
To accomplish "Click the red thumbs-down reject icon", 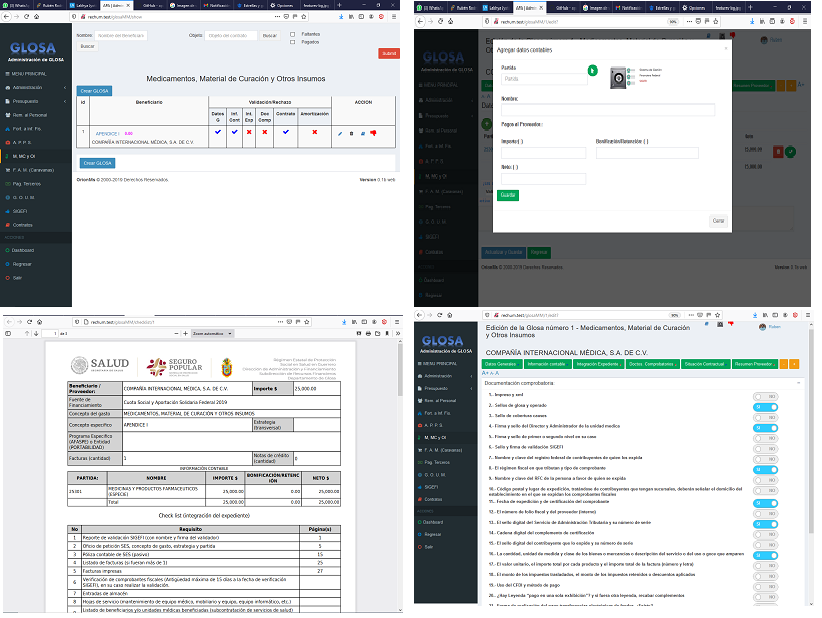I will click(373, 133).
